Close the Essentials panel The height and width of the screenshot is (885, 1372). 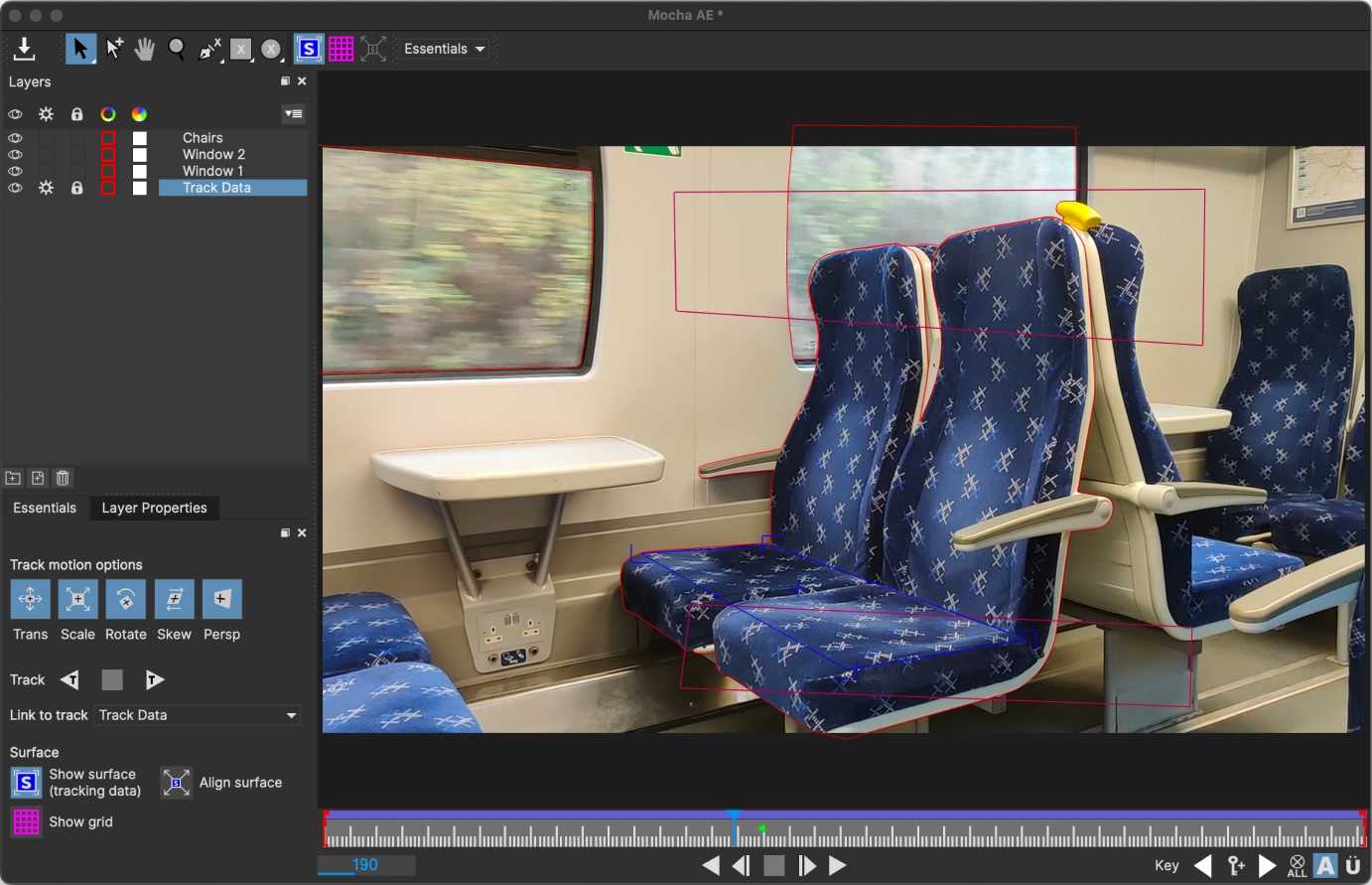pos(302,533)
